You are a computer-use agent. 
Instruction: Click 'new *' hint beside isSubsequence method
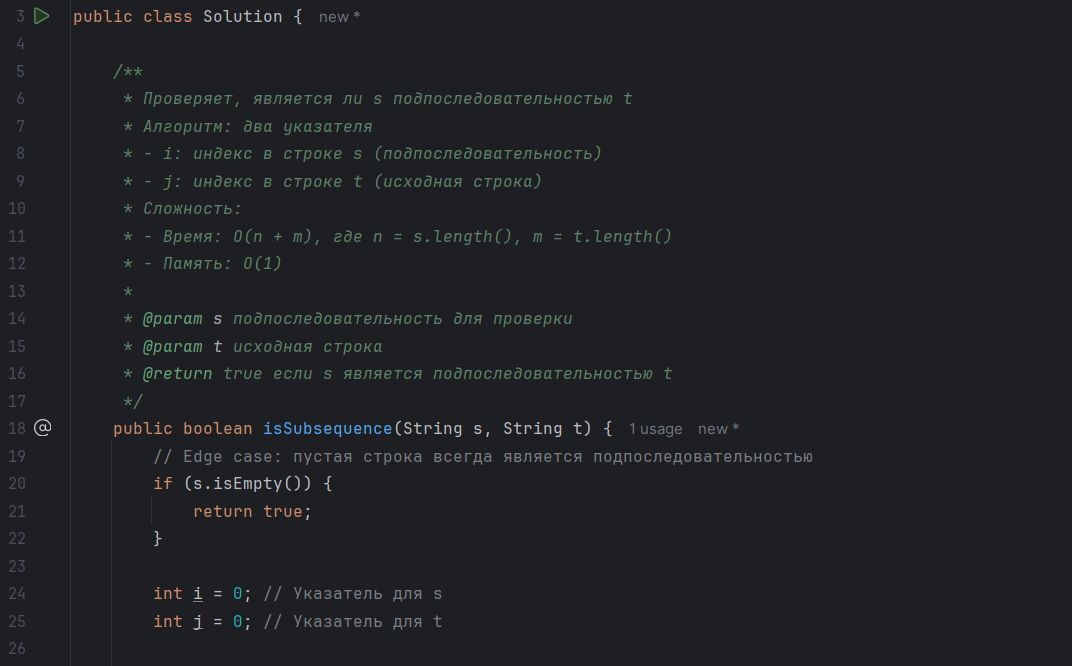(718, 429)
